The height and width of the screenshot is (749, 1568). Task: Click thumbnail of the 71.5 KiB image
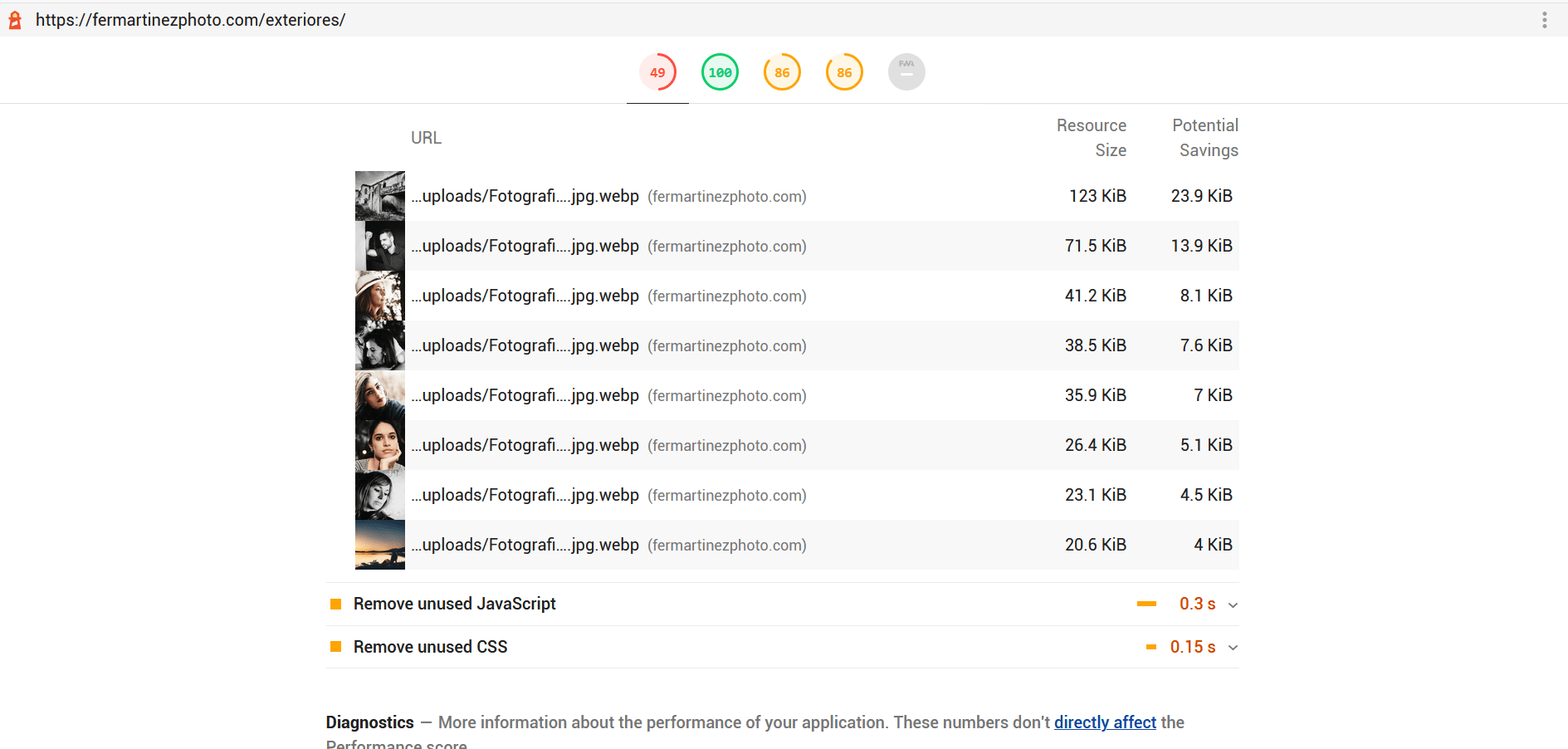pyautogui.click(x=380, y=246)
